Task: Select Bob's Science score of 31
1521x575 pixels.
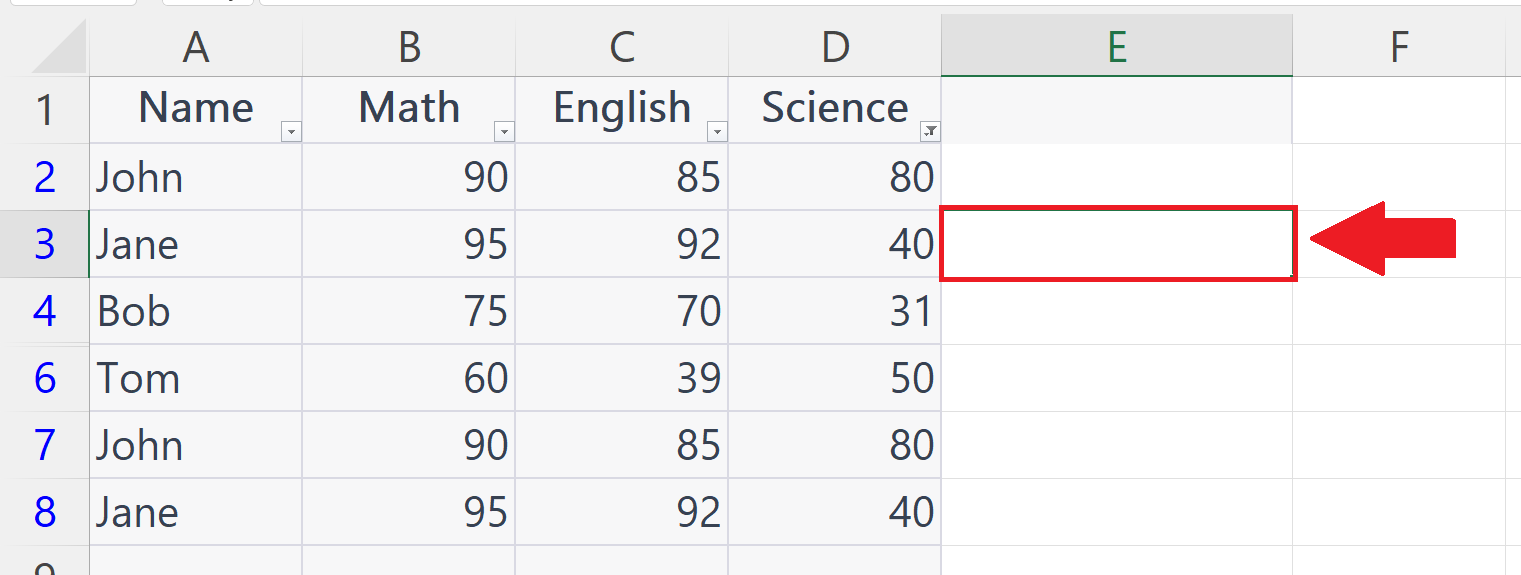Action: (x=835, y=311)
